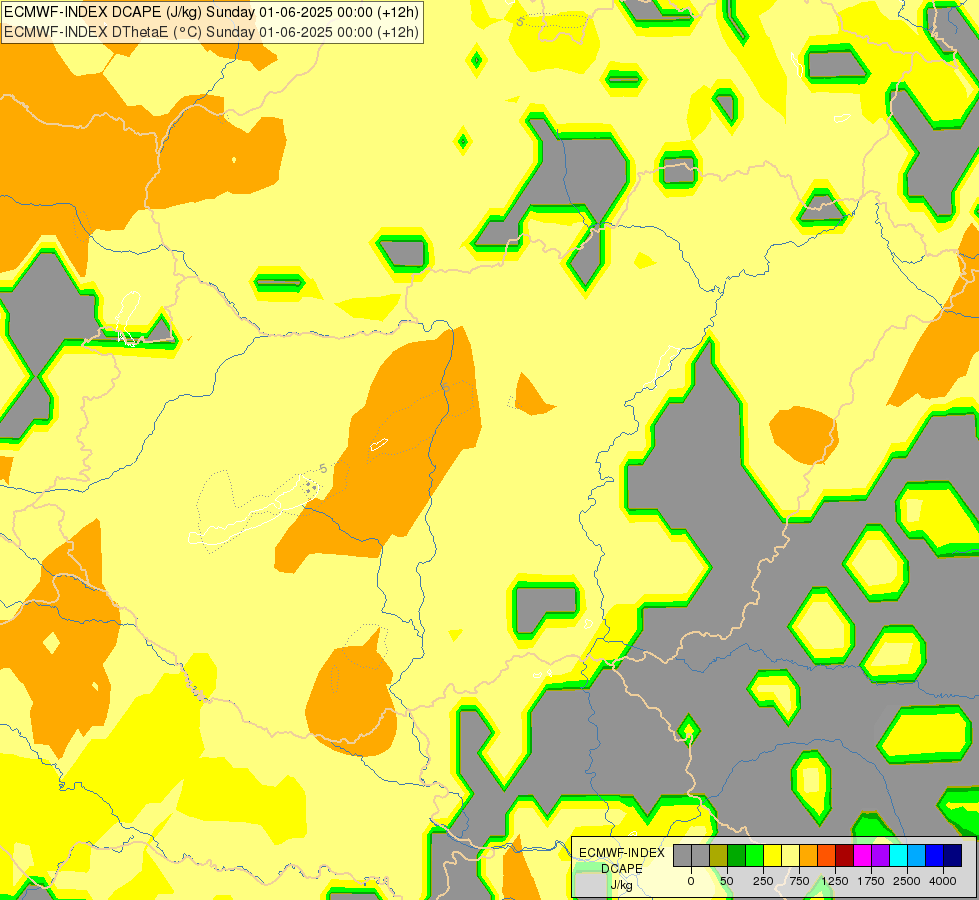Click the dark red legend swatch

click(844, 855)
